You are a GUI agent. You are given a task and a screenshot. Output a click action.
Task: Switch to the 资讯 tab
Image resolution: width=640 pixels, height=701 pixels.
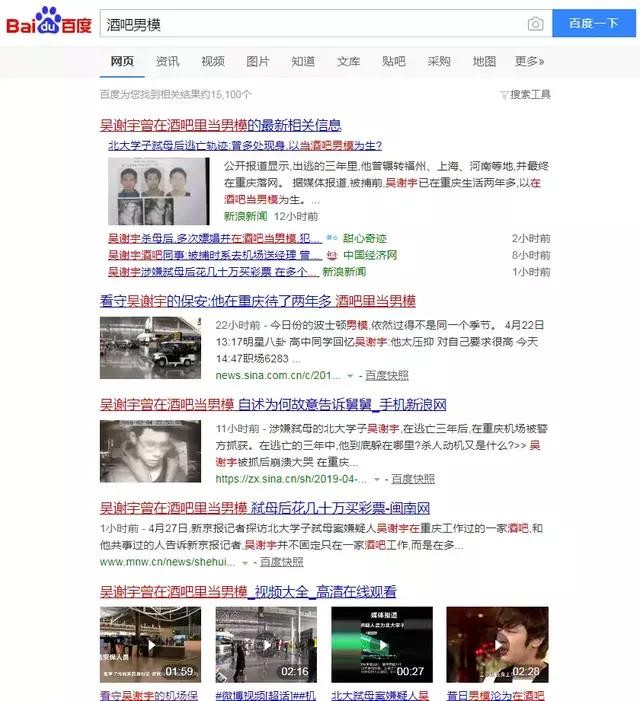click(167, 61)
